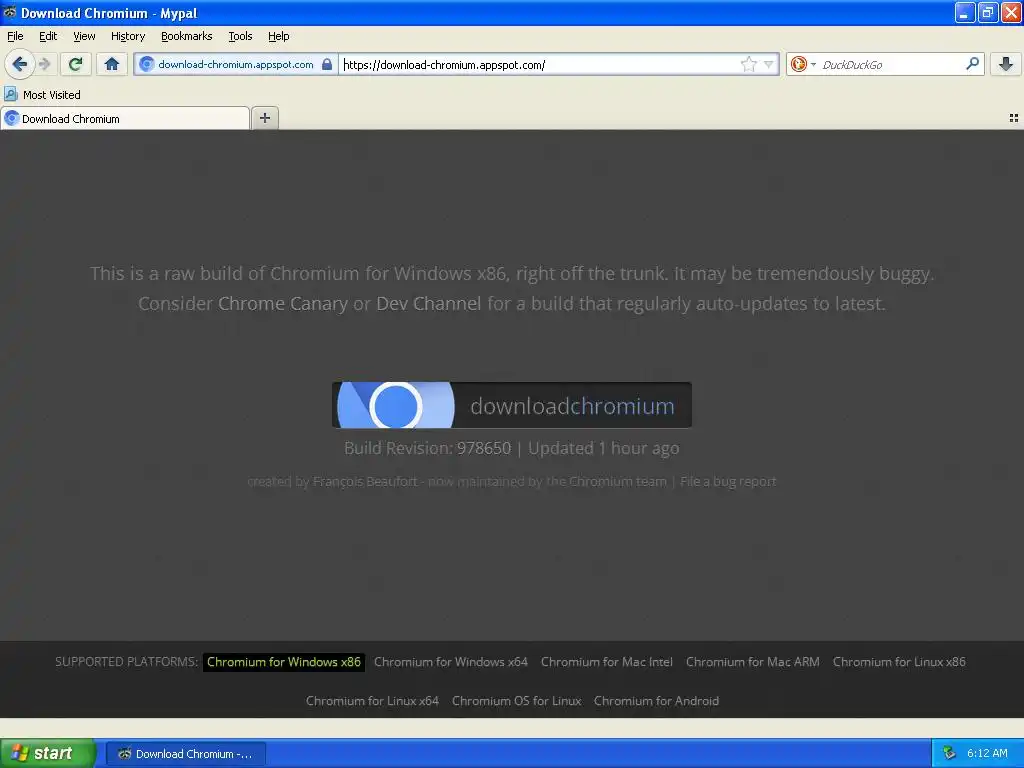Screen dimensions: 1024x768
Task: Open the Edit menu
Action: [48, 36]
